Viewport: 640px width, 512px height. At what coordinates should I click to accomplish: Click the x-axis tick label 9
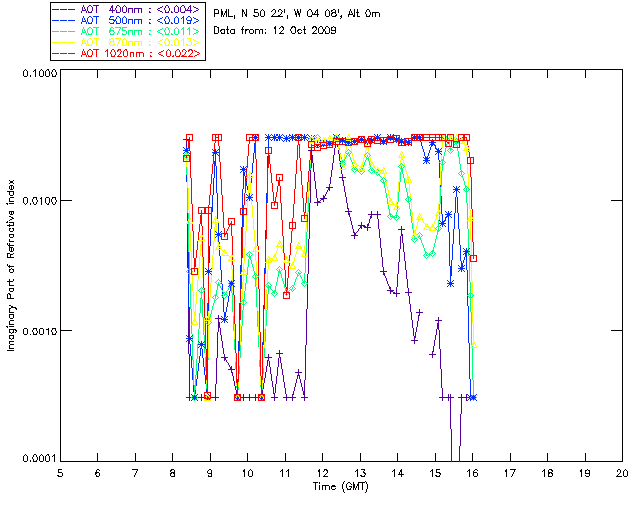(x=210, y=473)
